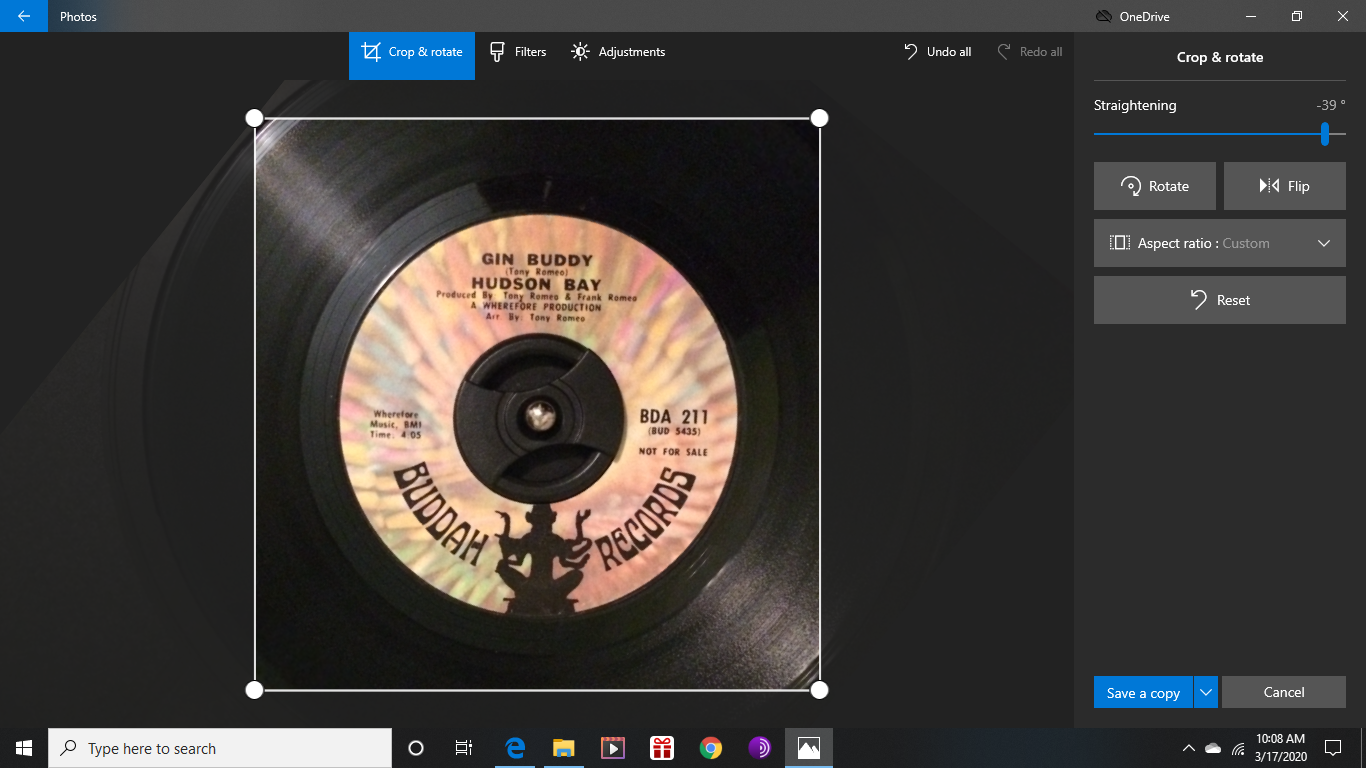
Task: Launch Google Chrome from the taskbar
Action: [x=711, y=748]
